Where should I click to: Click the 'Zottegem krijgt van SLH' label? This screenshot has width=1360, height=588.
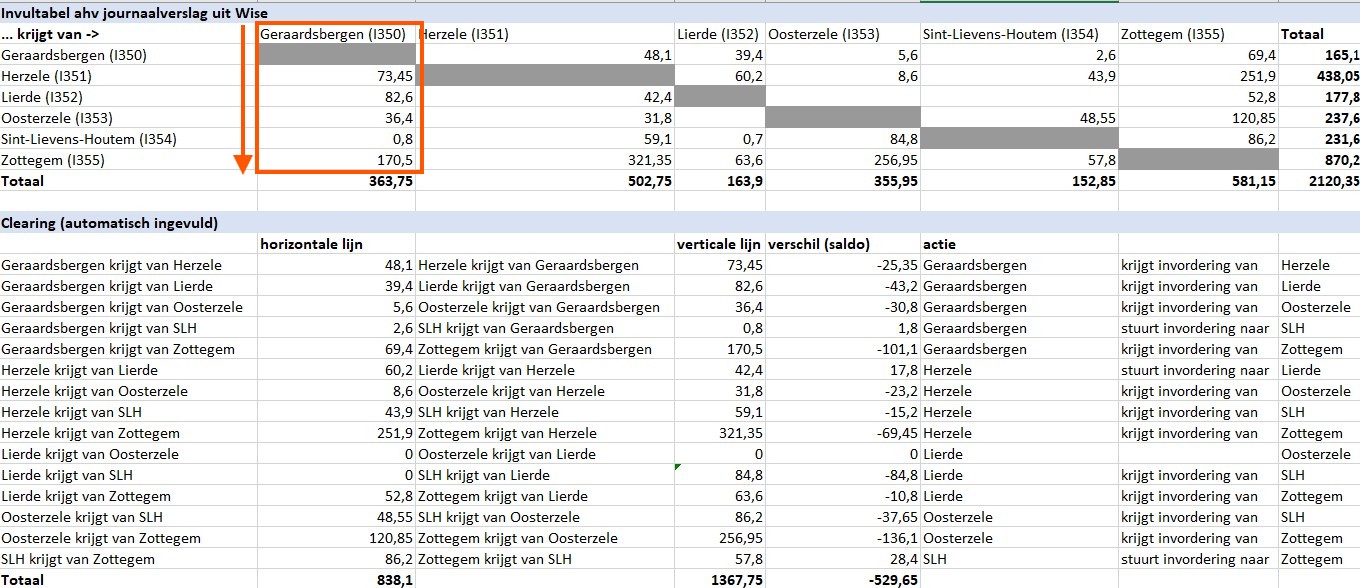click(x=495, y=559)
